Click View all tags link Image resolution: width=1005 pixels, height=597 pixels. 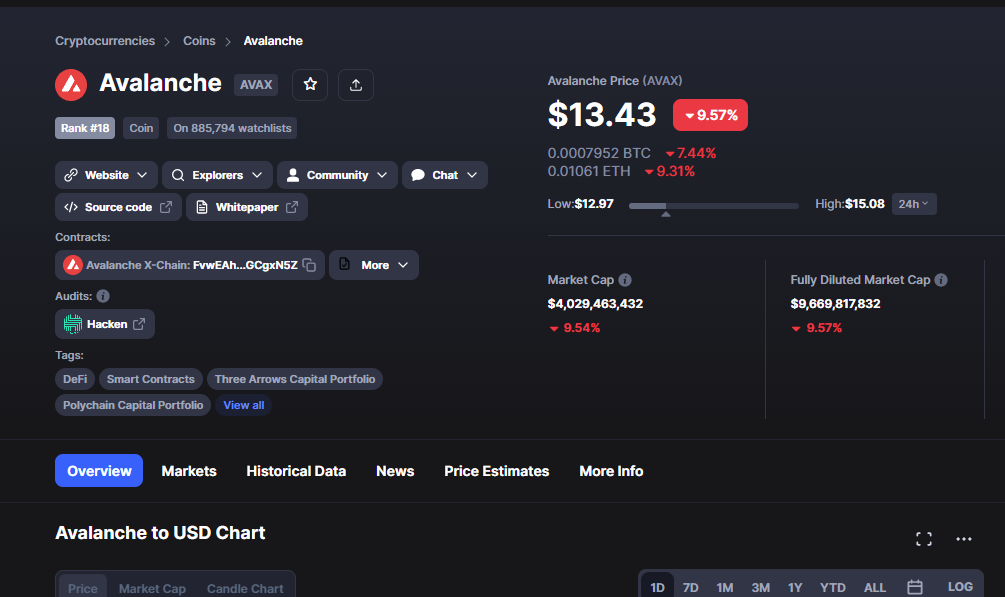point(244,405)
